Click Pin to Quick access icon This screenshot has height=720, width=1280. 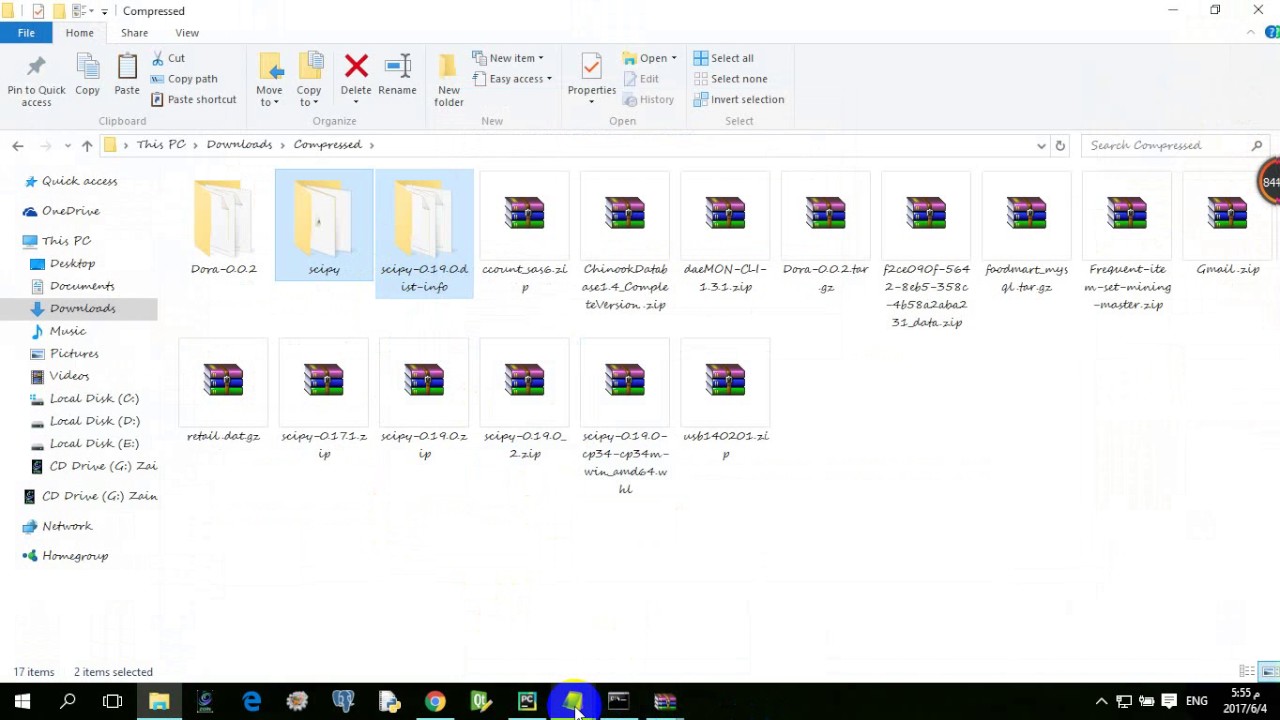pyautogui.click(x=36, y=80)
